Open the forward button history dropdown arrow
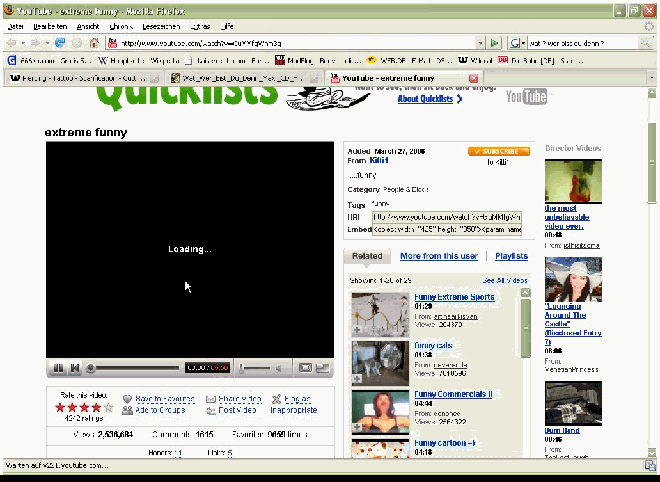This screenshot has width=660, height=482. (x=47, y=43)
